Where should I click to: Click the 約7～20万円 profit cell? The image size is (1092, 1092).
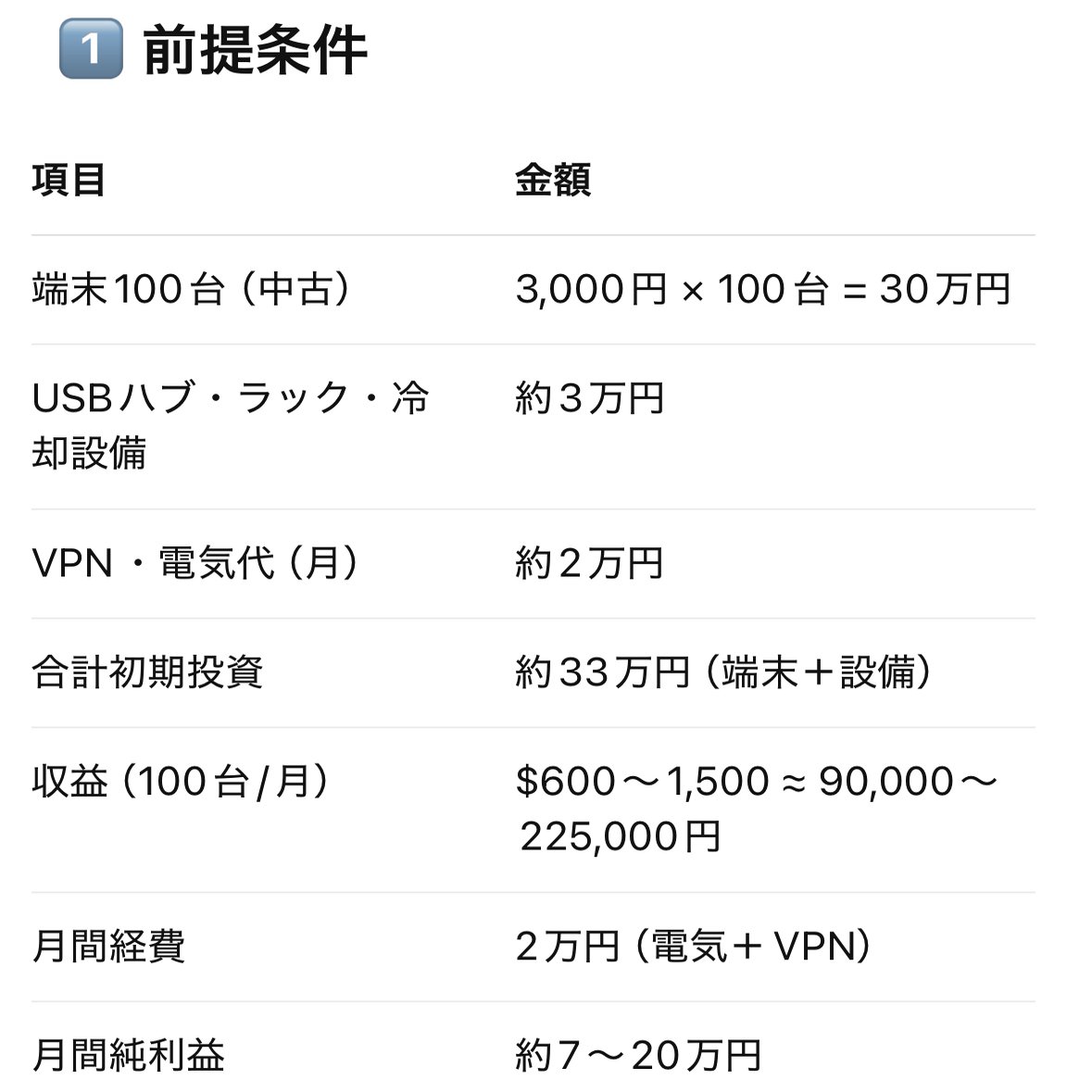coord(639,1055)
